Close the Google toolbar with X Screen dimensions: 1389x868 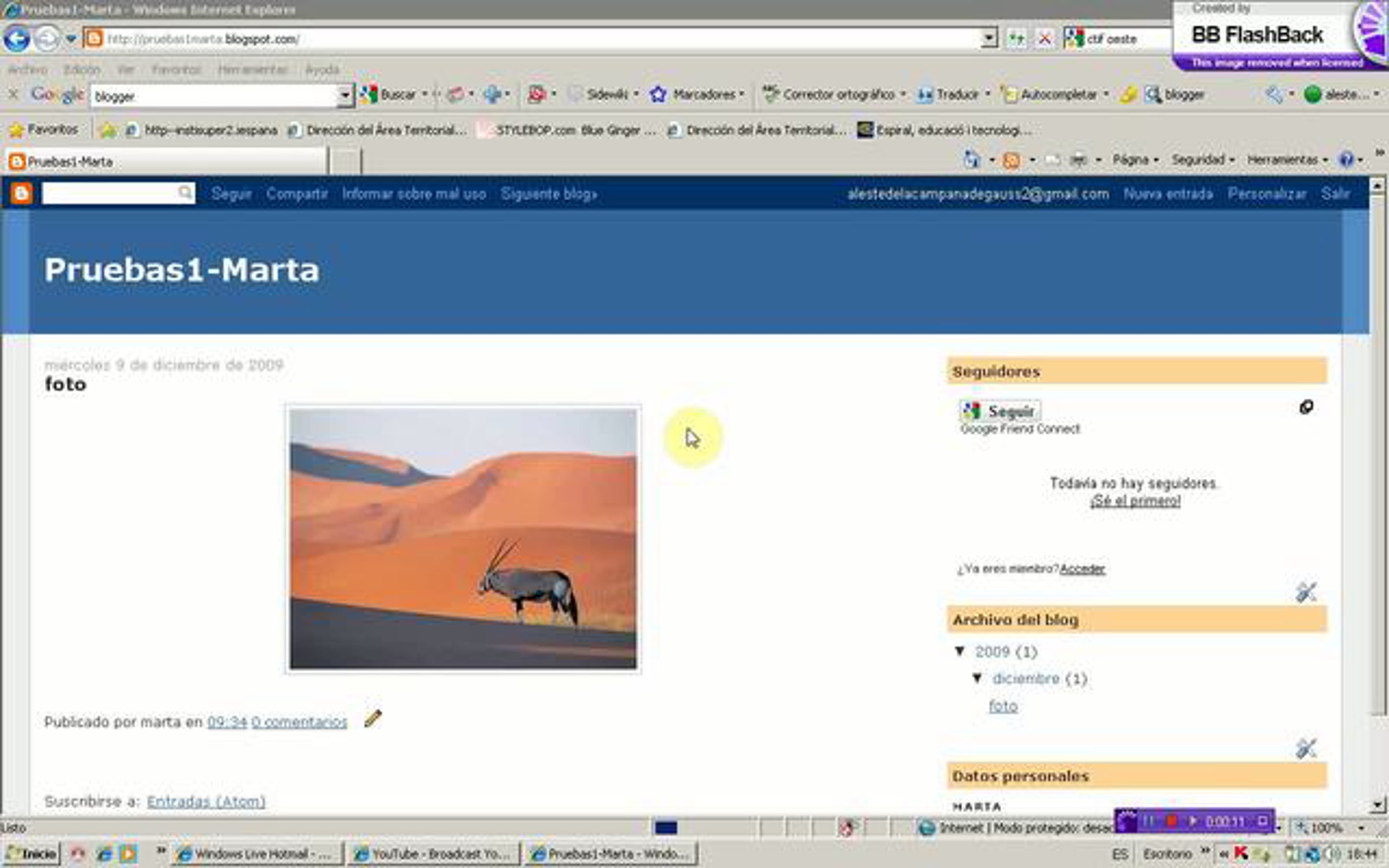click(x=14, y=94)
